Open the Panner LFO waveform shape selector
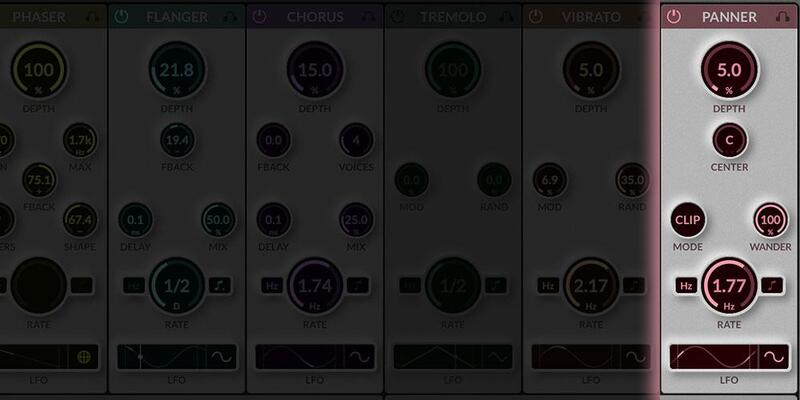Screen dimensions: 800x400 click(x=771, y=356)
